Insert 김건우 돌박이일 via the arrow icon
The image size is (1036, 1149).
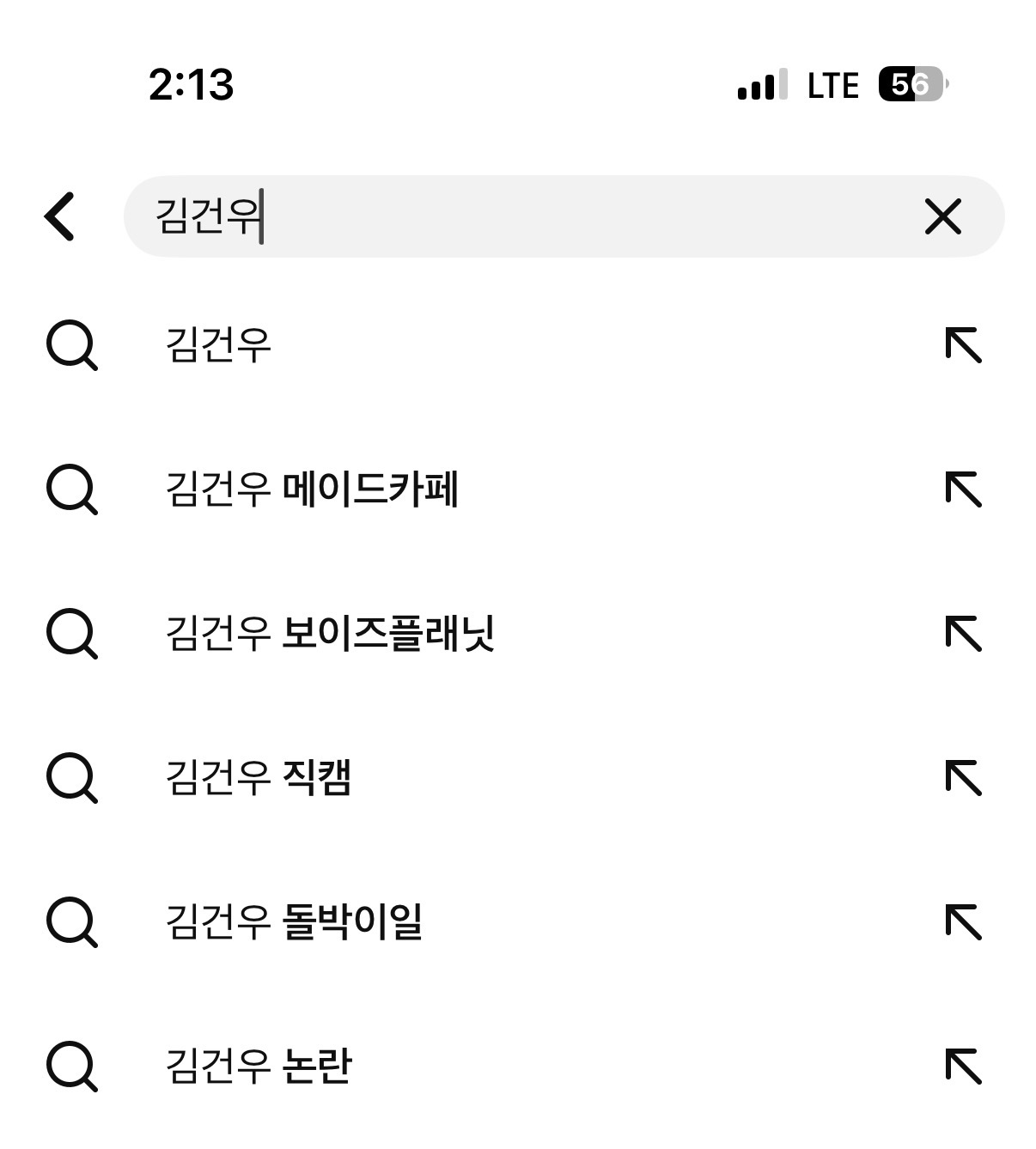tap(963, 922)
